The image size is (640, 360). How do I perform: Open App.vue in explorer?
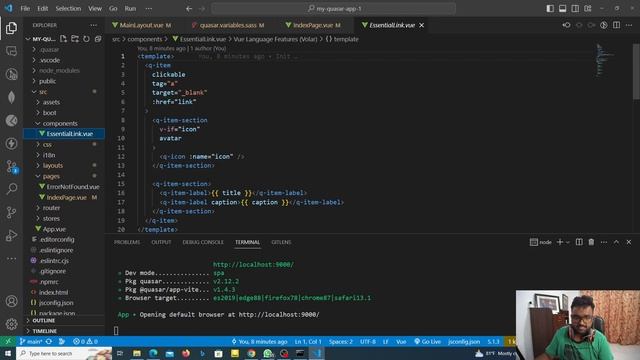[54, 229]
